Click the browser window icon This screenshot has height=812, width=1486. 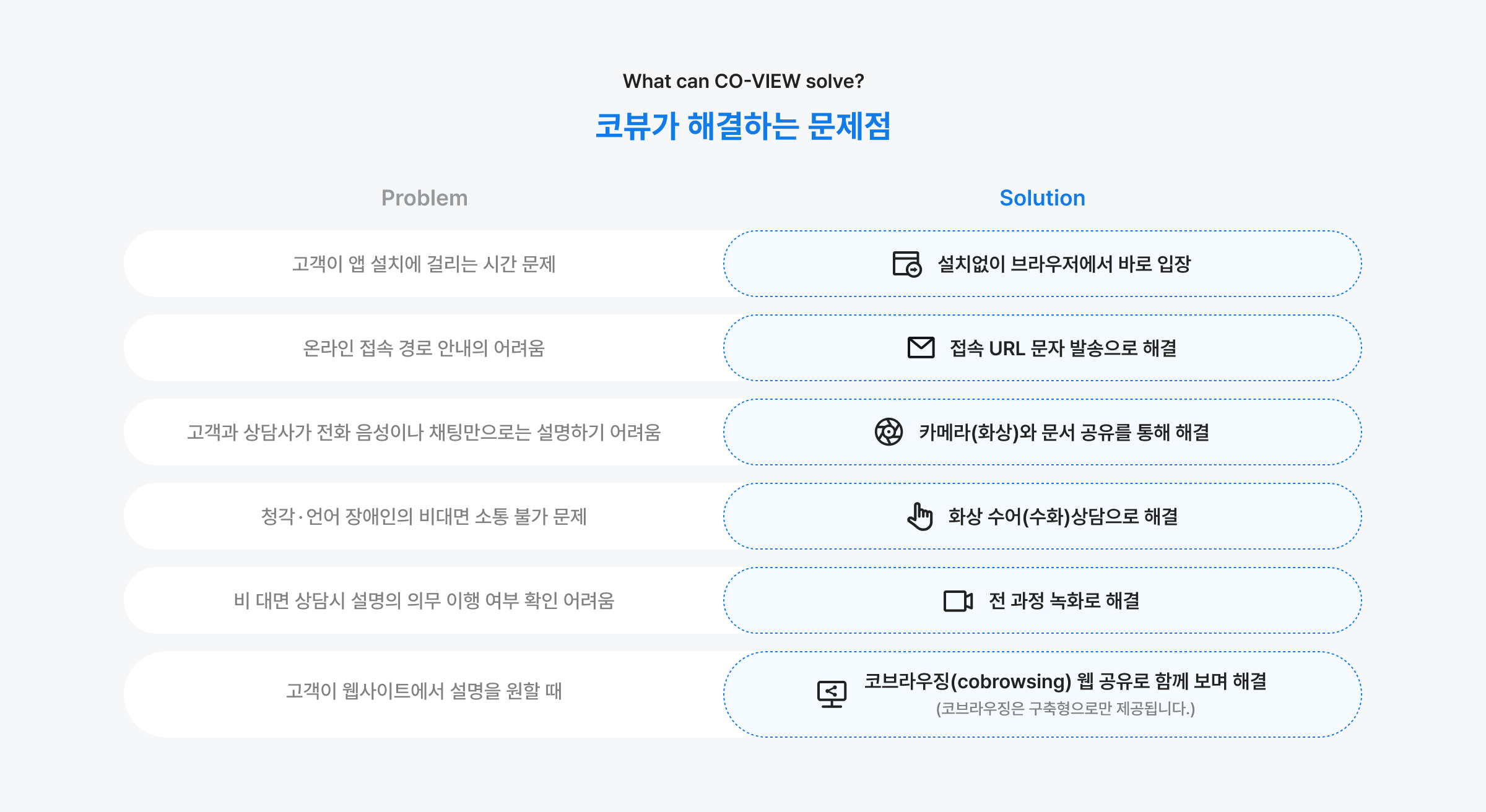[906, 264]
